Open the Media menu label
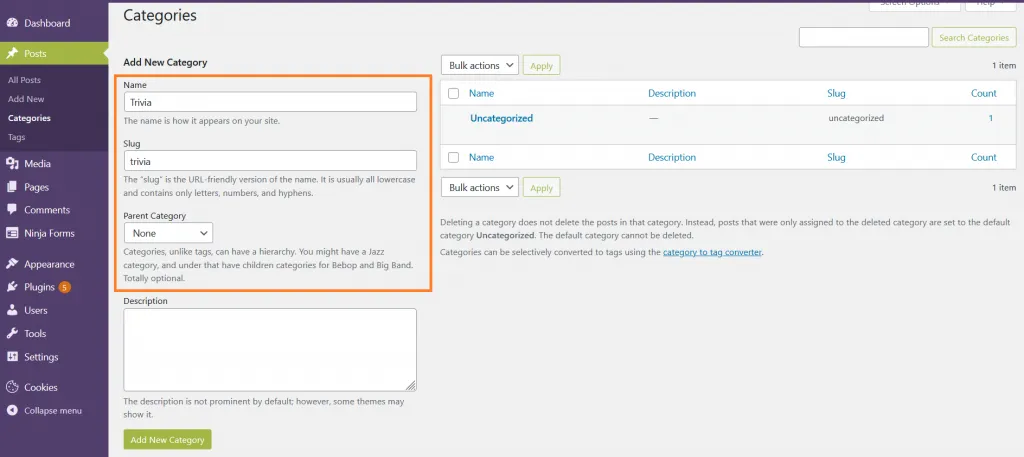Screen dimensions: 1024x457 37,164
